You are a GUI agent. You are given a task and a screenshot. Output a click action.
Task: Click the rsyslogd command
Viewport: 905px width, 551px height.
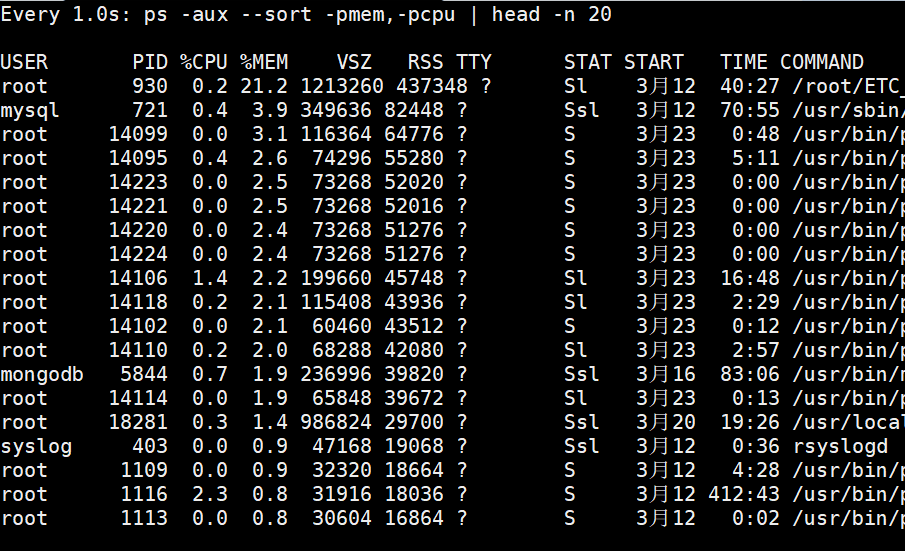840,447
